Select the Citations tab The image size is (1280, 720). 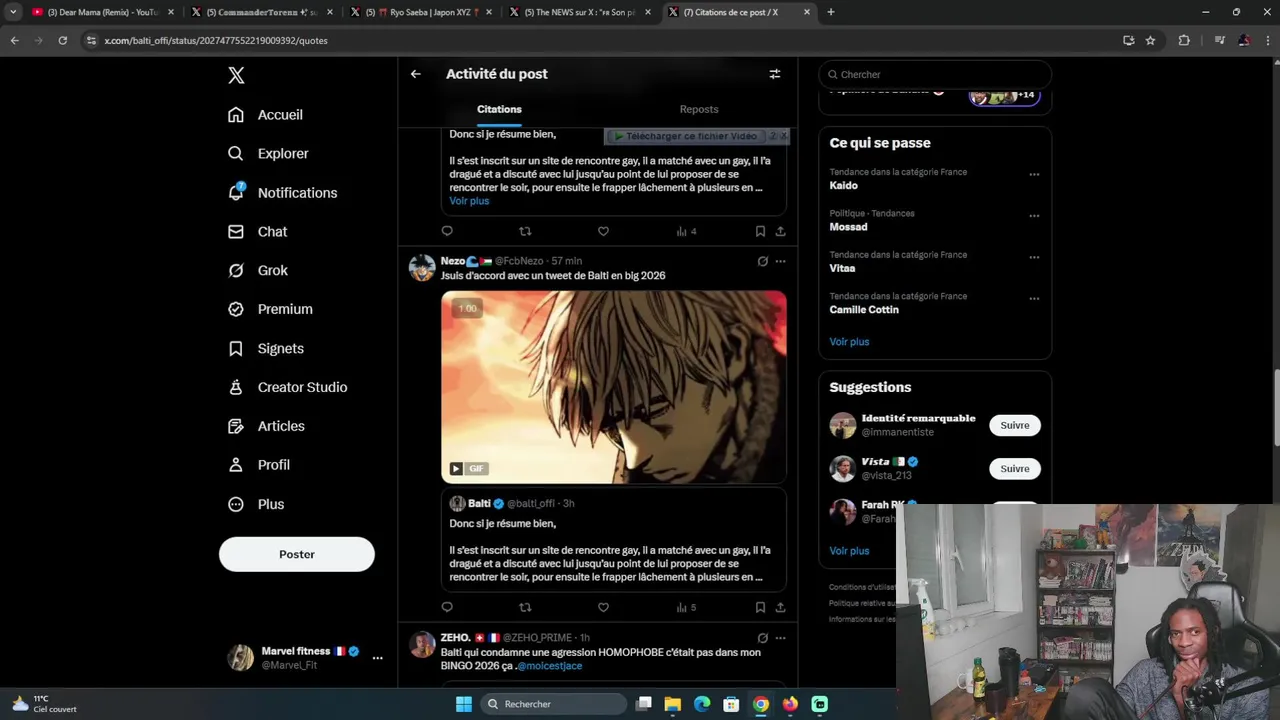[499, 109]
